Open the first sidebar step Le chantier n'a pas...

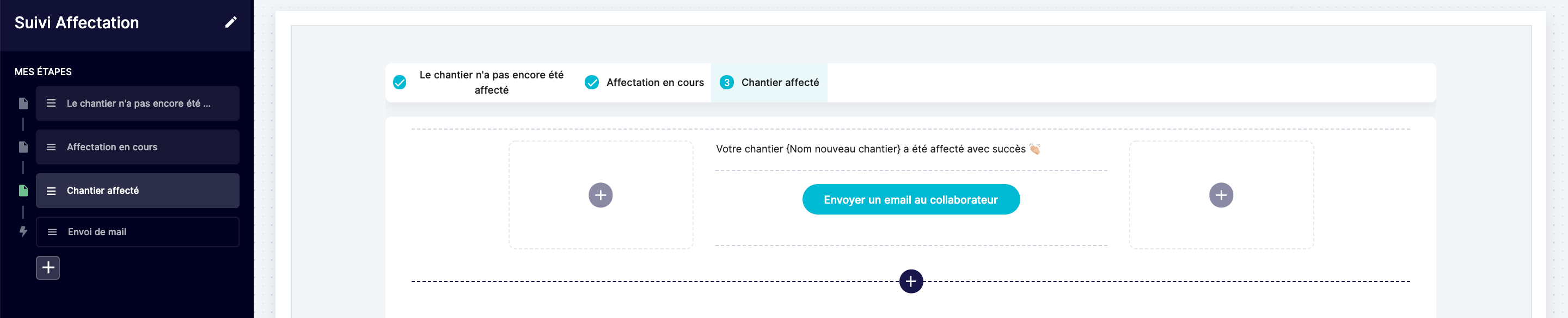tap(138, 103)
